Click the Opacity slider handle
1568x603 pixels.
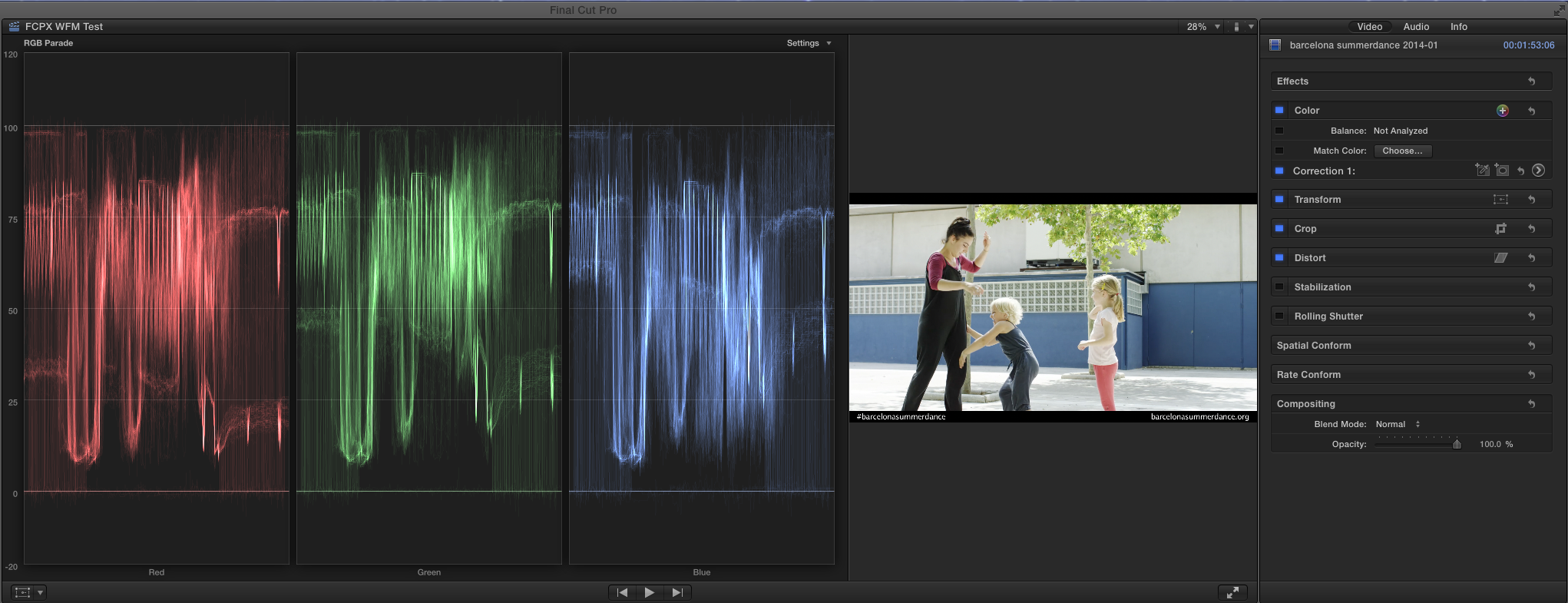point(1457,444)
